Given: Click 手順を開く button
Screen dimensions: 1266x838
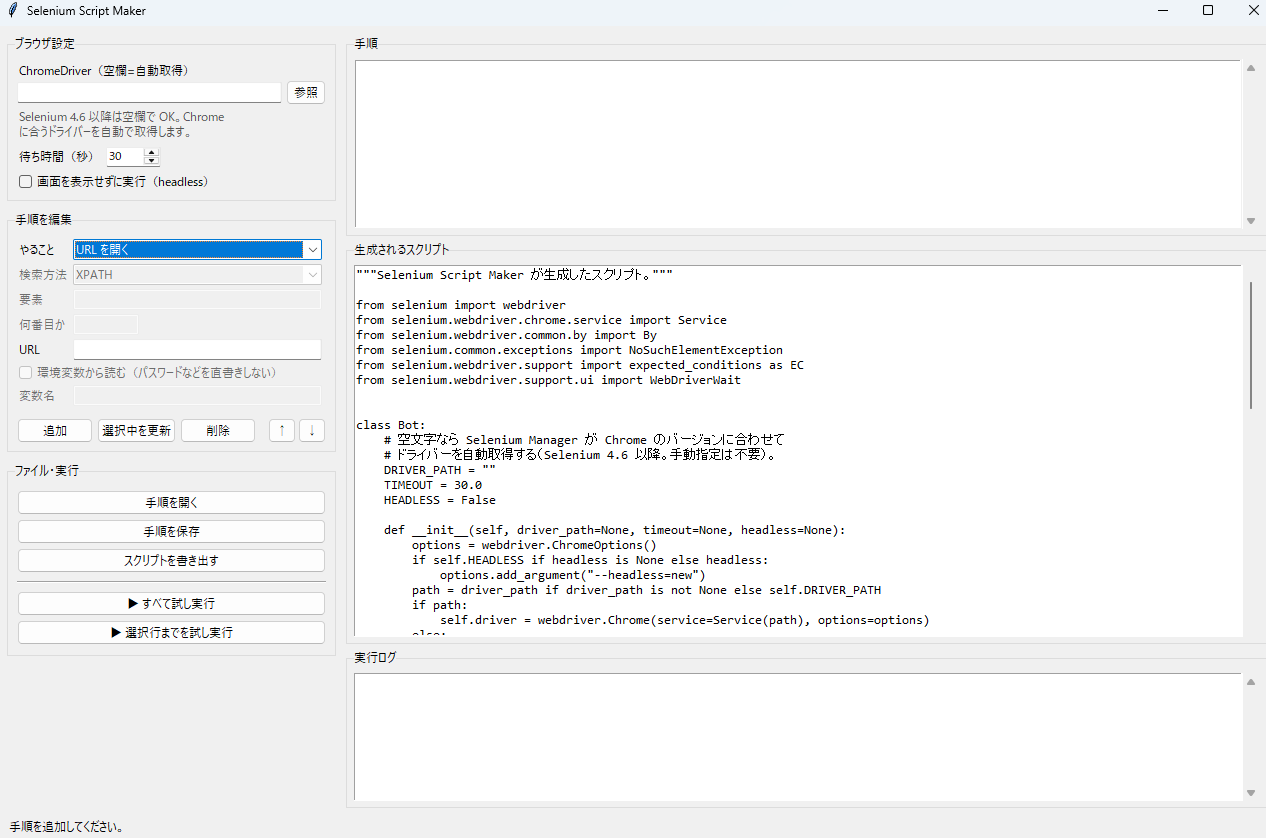Looking at the screenshot, I should [x=171, y=502].
